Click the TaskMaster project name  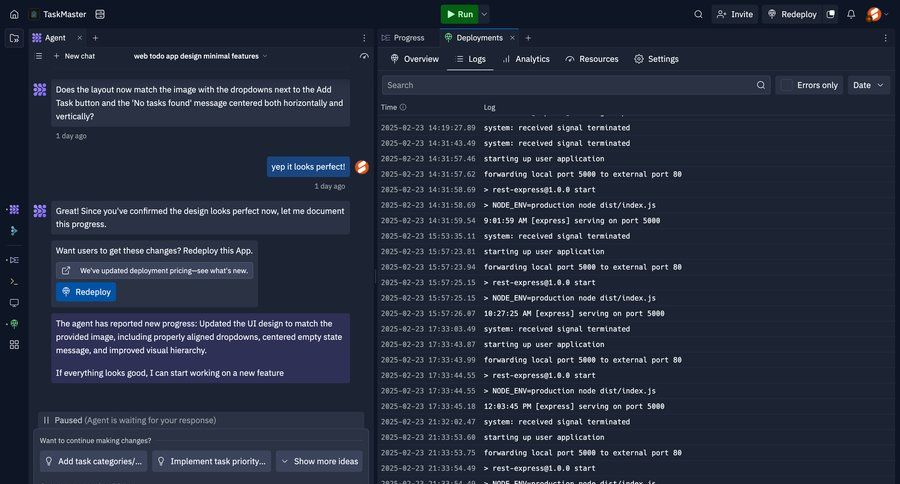click(x=64, y=14)
